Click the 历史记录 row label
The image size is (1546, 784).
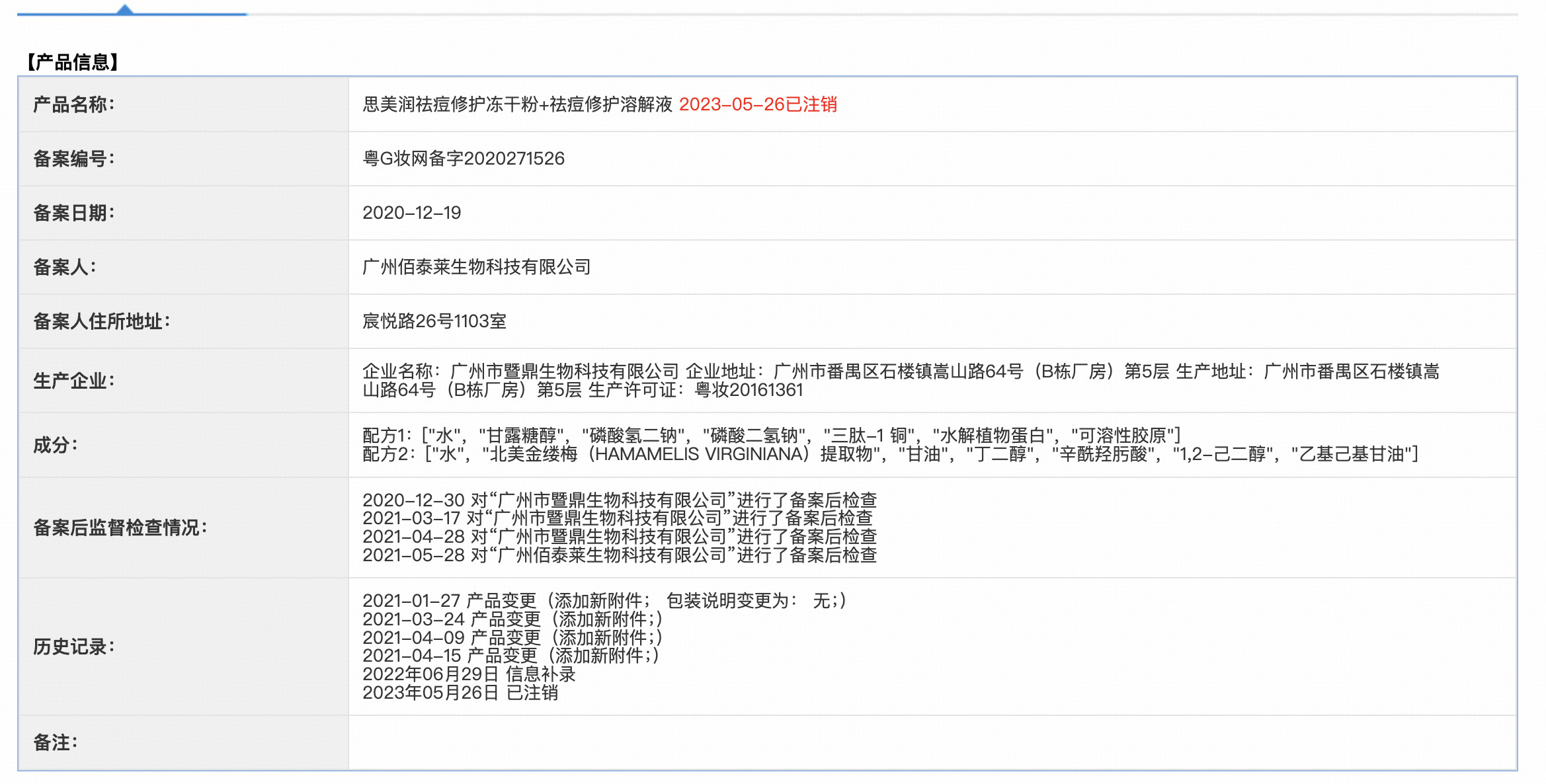73,647
